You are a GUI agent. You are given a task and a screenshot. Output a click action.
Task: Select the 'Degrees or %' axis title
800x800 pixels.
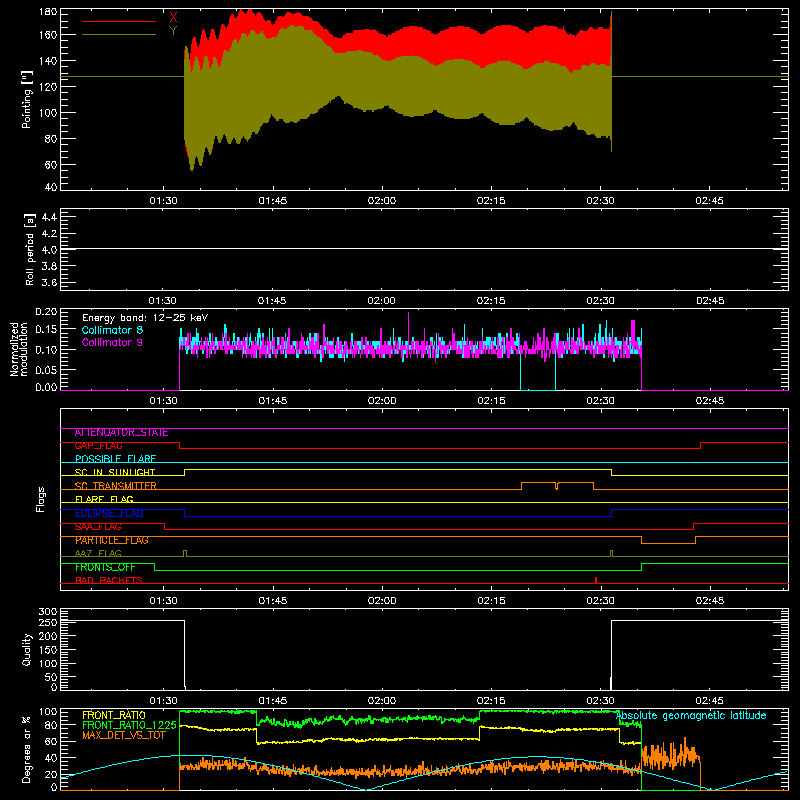27,750
